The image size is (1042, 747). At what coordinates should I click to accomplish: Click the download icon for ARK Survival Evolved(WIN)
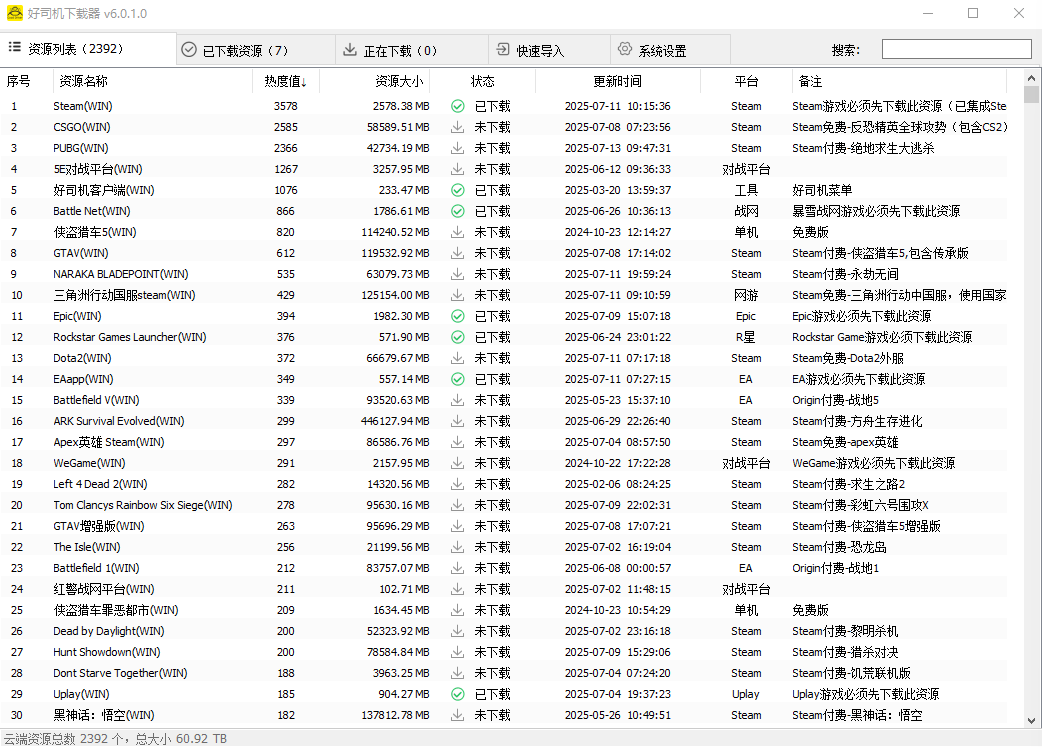click(x=457, y=421)
